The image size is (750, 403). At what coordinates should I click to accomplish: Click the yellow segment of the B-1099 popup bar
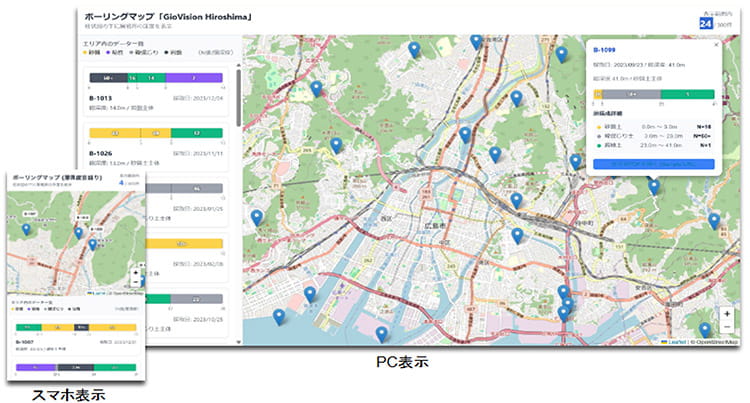coord(598,94)
